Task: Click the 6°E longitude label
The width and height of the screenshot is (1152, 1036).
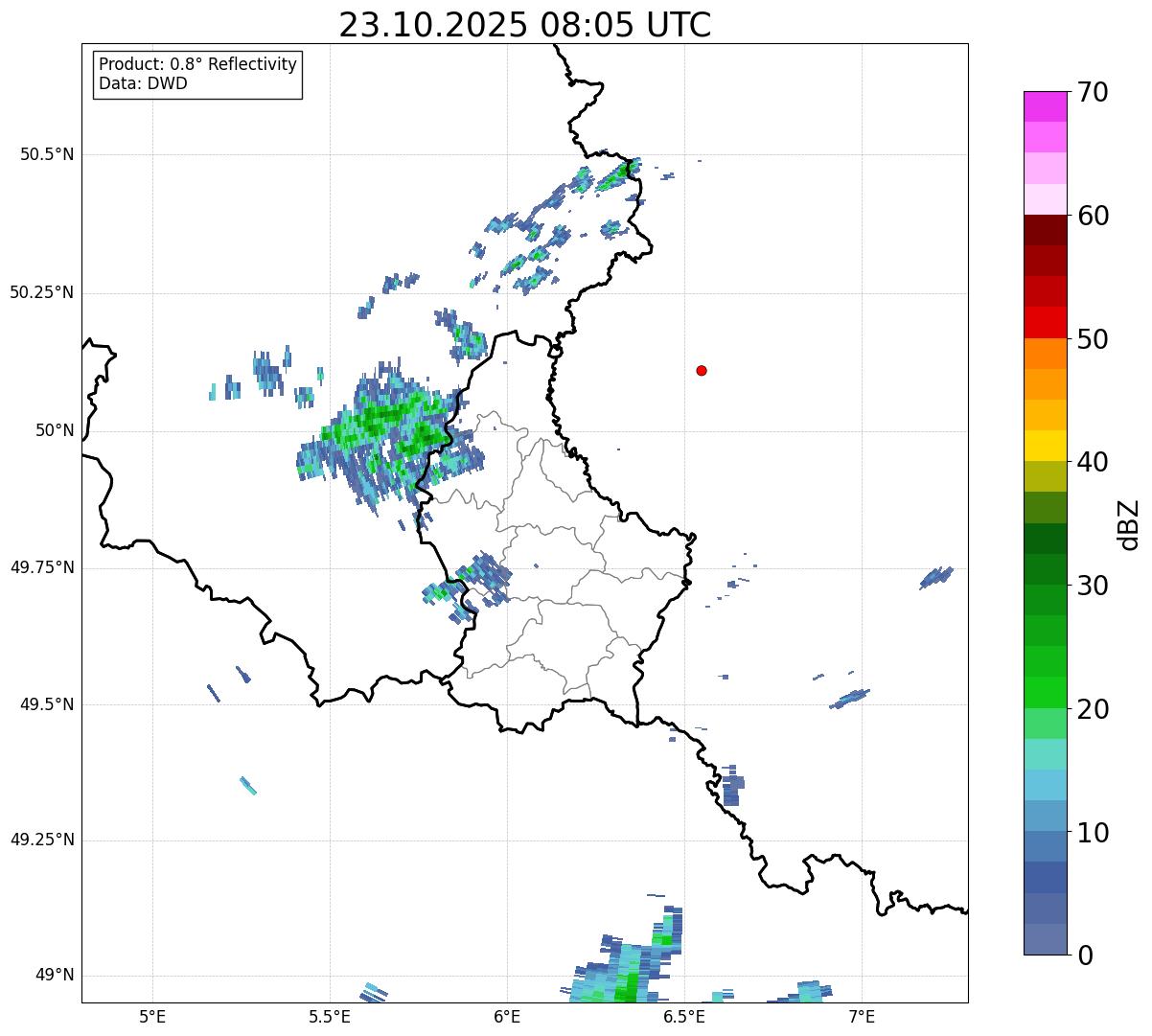Action: 507,1017
